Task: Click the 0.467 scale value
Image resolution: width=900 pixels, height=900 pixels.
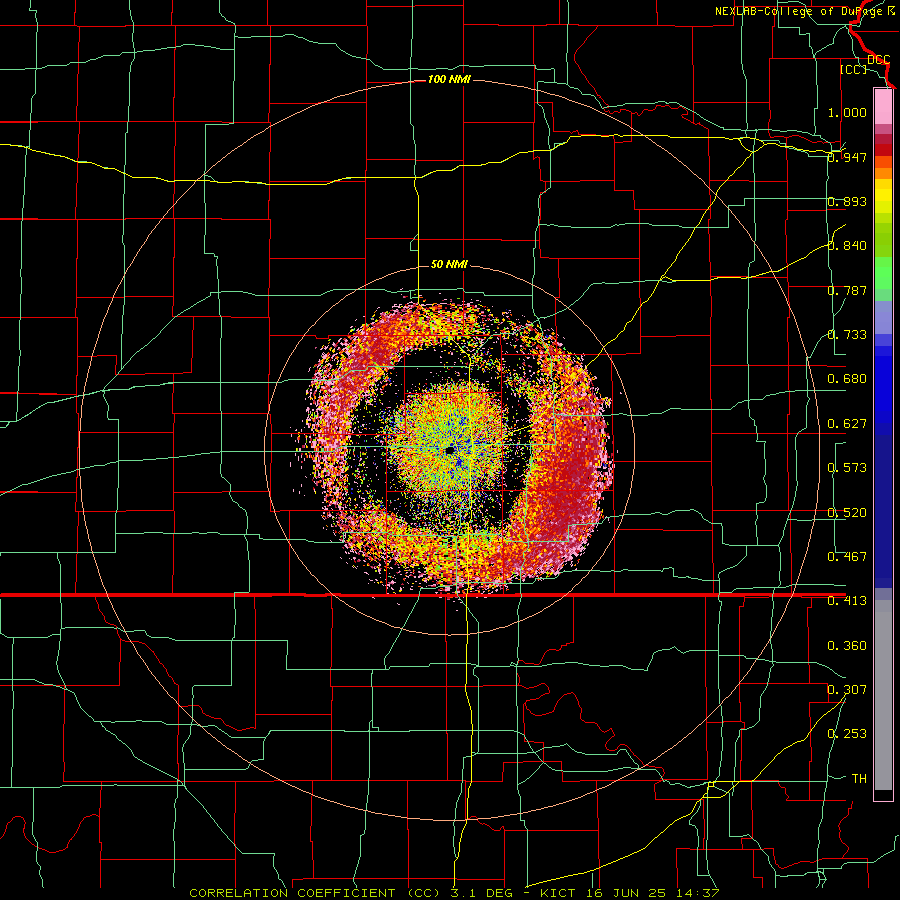Action: coord(847,557)
